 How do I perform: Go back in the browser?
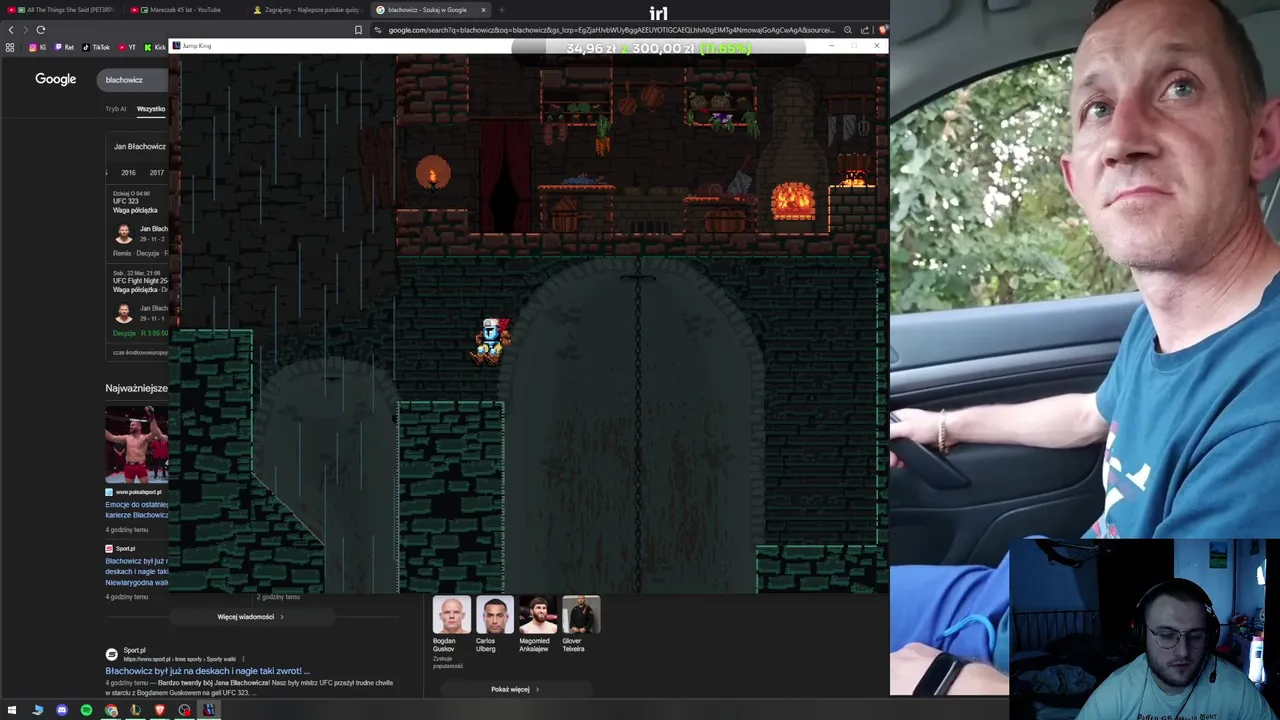click(11, 30)
